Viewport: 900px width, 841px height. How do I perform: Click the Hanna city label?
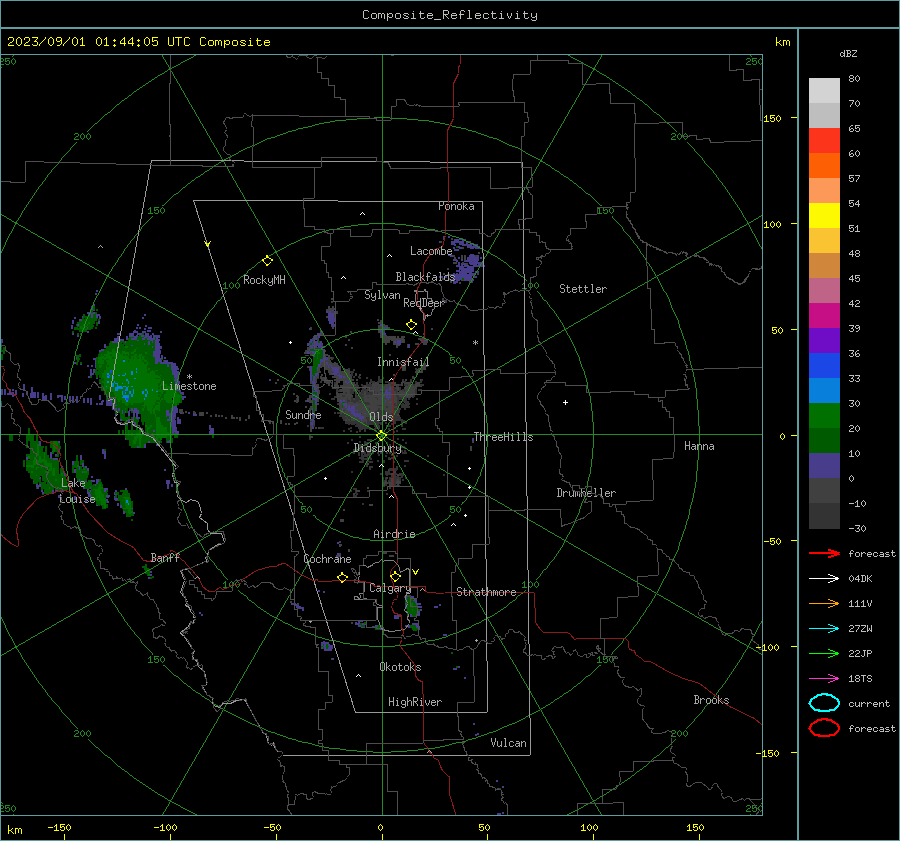point(699,446)
